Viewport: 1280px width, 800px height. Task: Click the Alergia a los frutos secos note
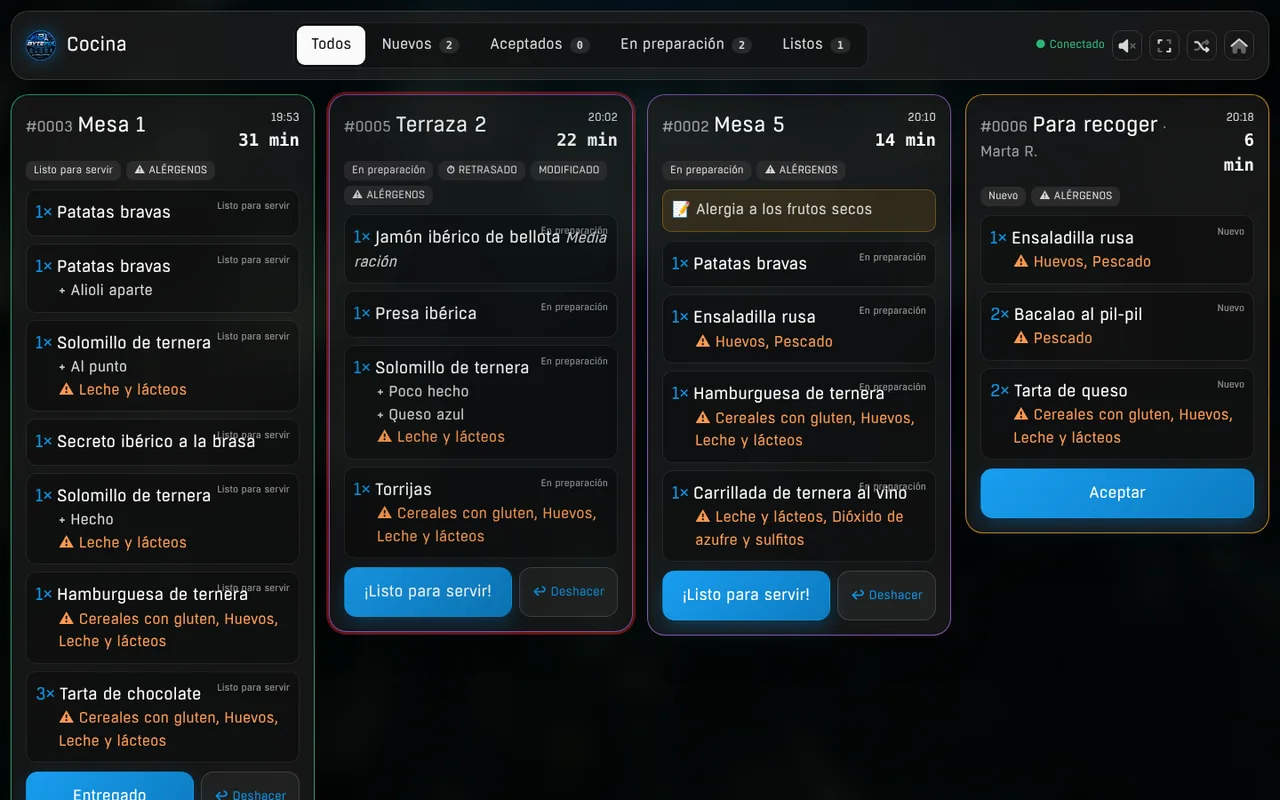[x=799, y=210]
